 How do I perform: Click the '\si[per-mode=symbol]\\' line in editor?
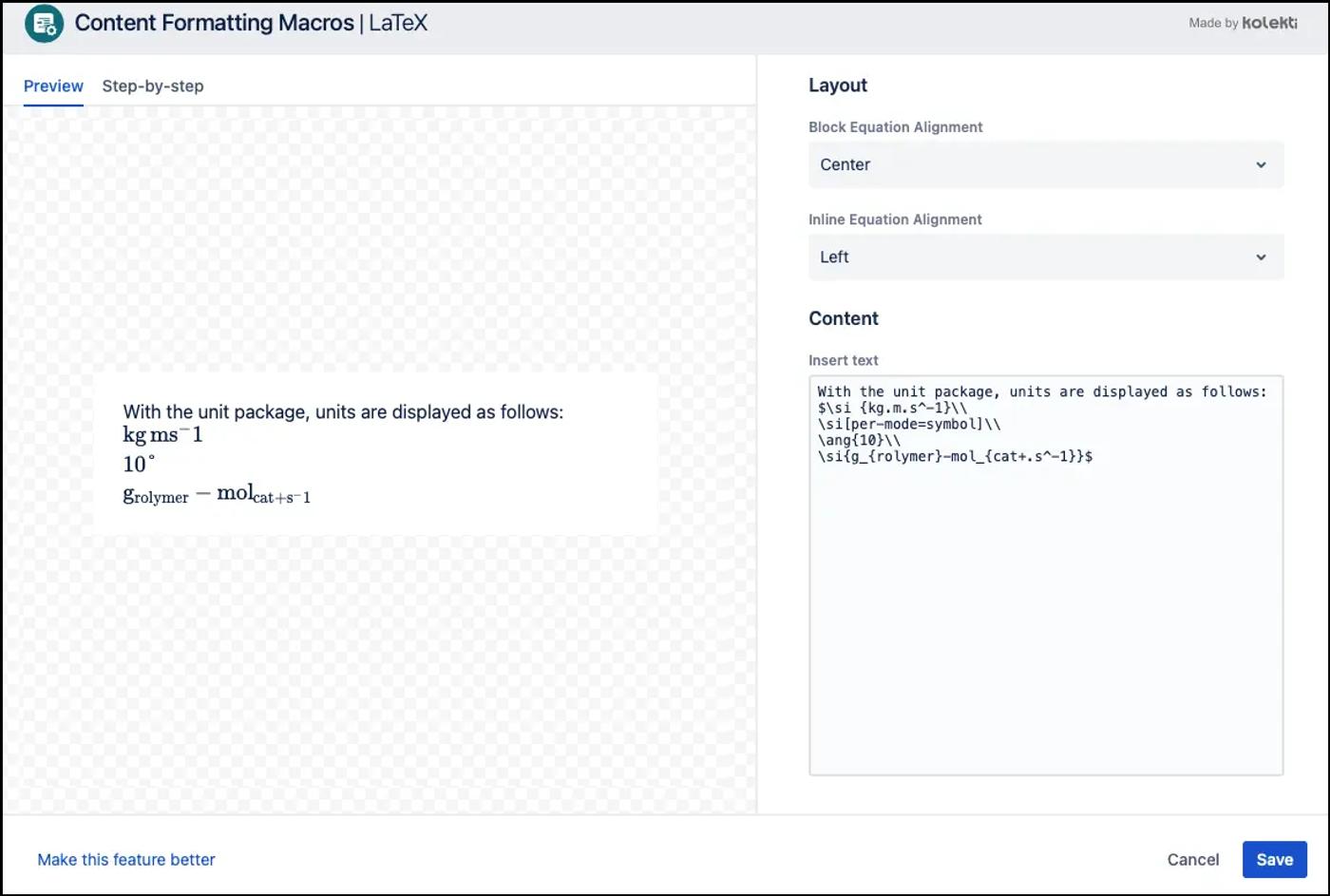(909, 424)
